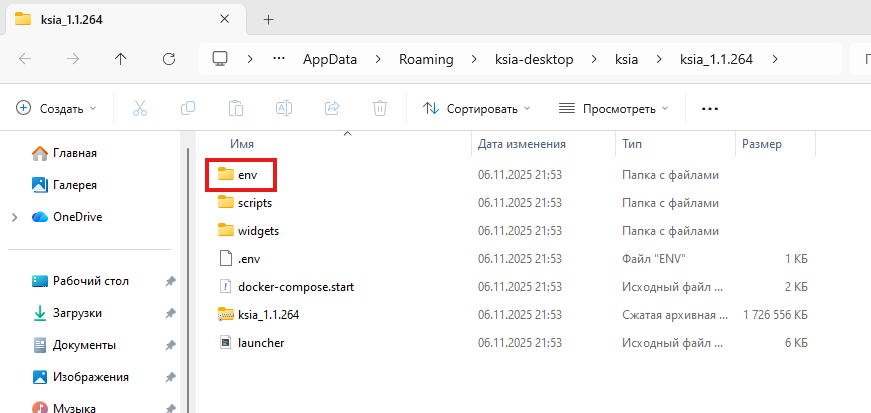Click the Paste clipboard icon
The height and width of the screenshot is (413, 871).
(236, 108)
